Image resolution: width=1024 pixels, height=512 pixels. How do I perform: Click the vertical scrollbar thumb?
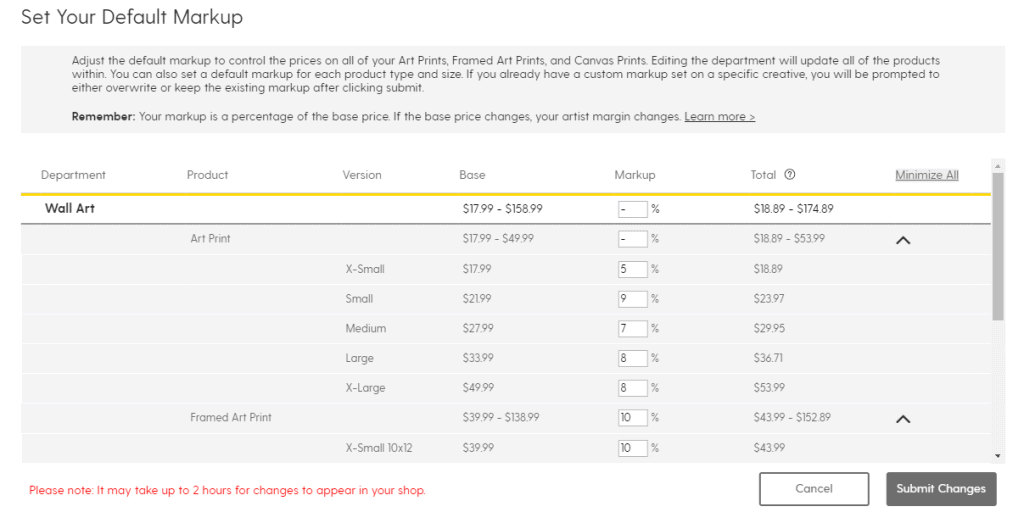pyautogui.click(x=997, y=246)
